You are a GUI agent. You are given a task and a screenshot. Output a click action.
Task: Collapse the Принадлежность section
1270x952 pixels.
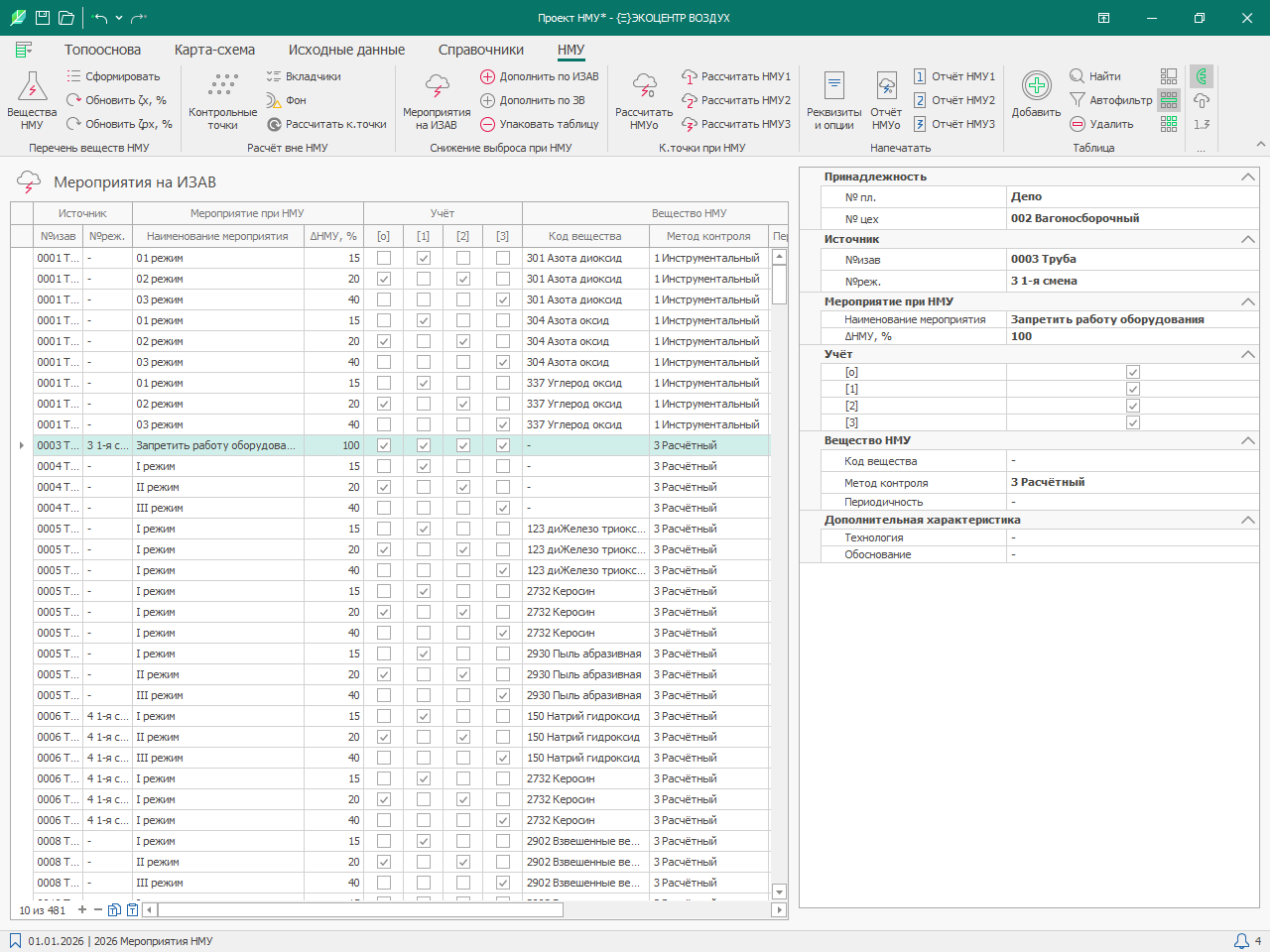pos(1247,177)
